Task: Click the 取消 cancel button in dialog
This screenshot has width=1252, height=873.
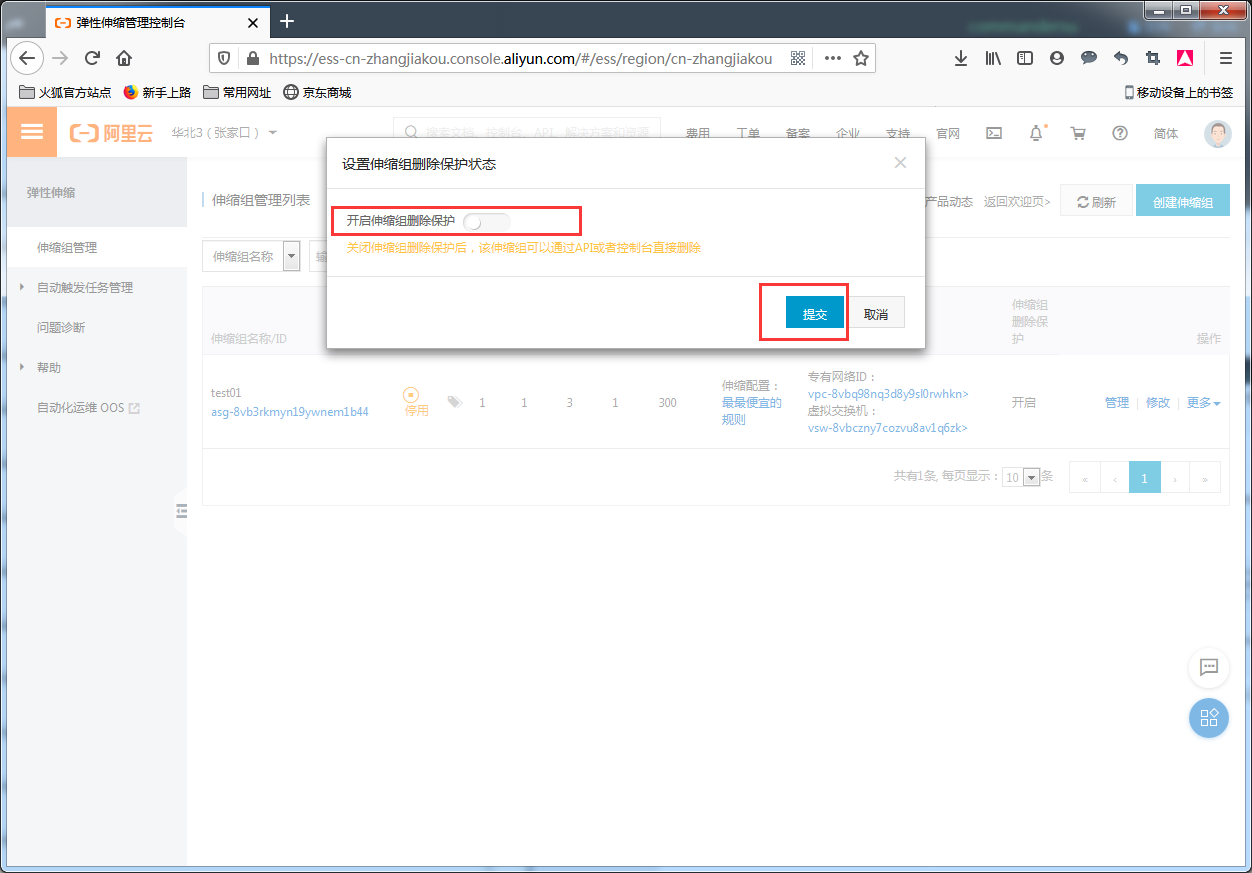Action: tap(876, 313)
